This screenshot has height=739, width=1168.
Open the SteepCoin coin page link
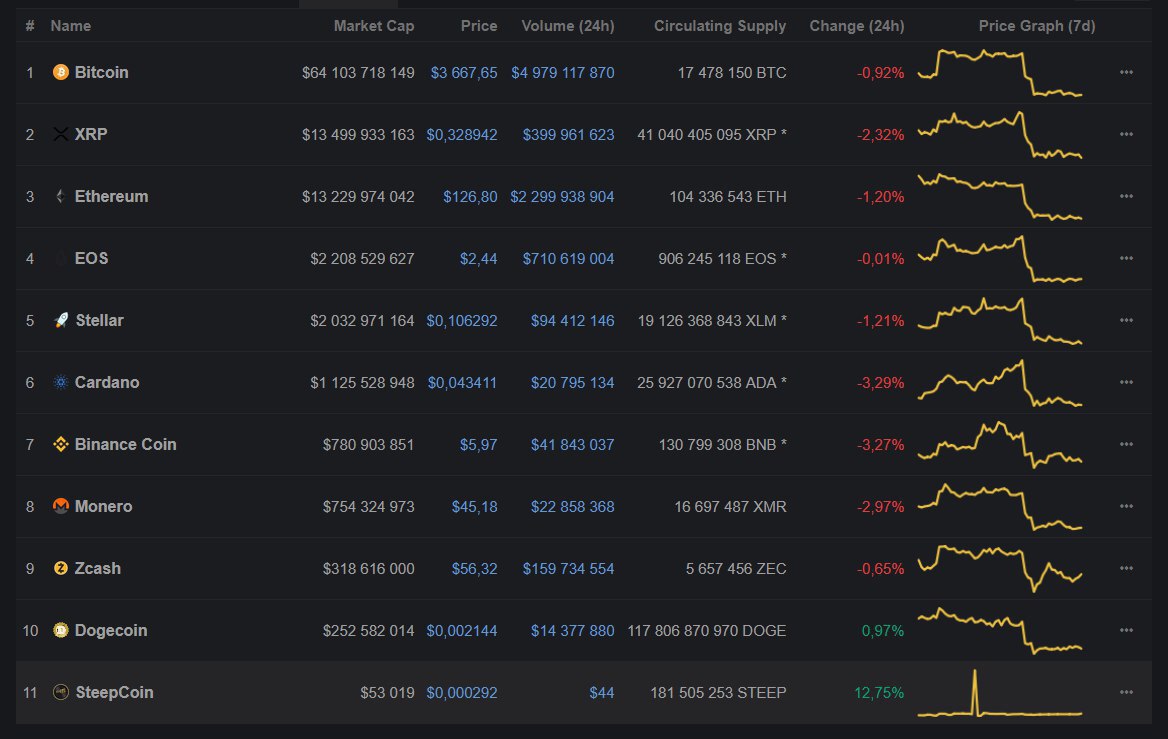click(115, 692)
